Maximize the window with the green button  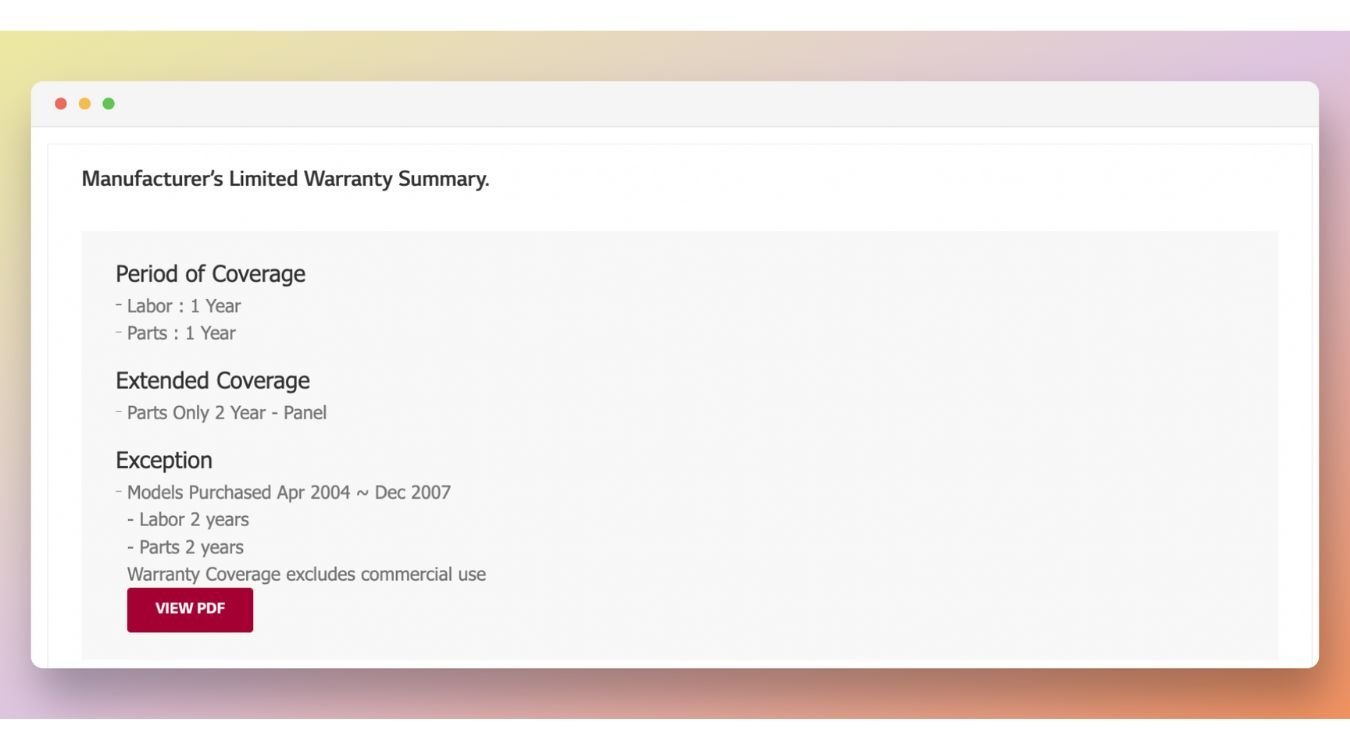click(109, 104)
